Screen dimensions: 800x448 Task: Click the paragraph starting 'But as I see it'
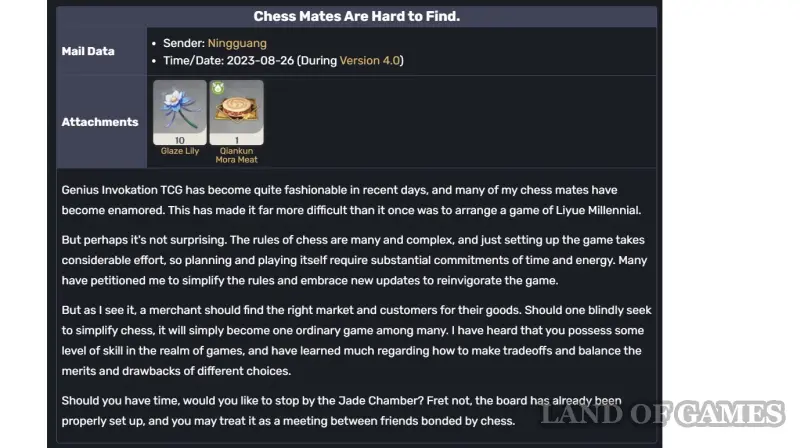(x=350, y=331)
